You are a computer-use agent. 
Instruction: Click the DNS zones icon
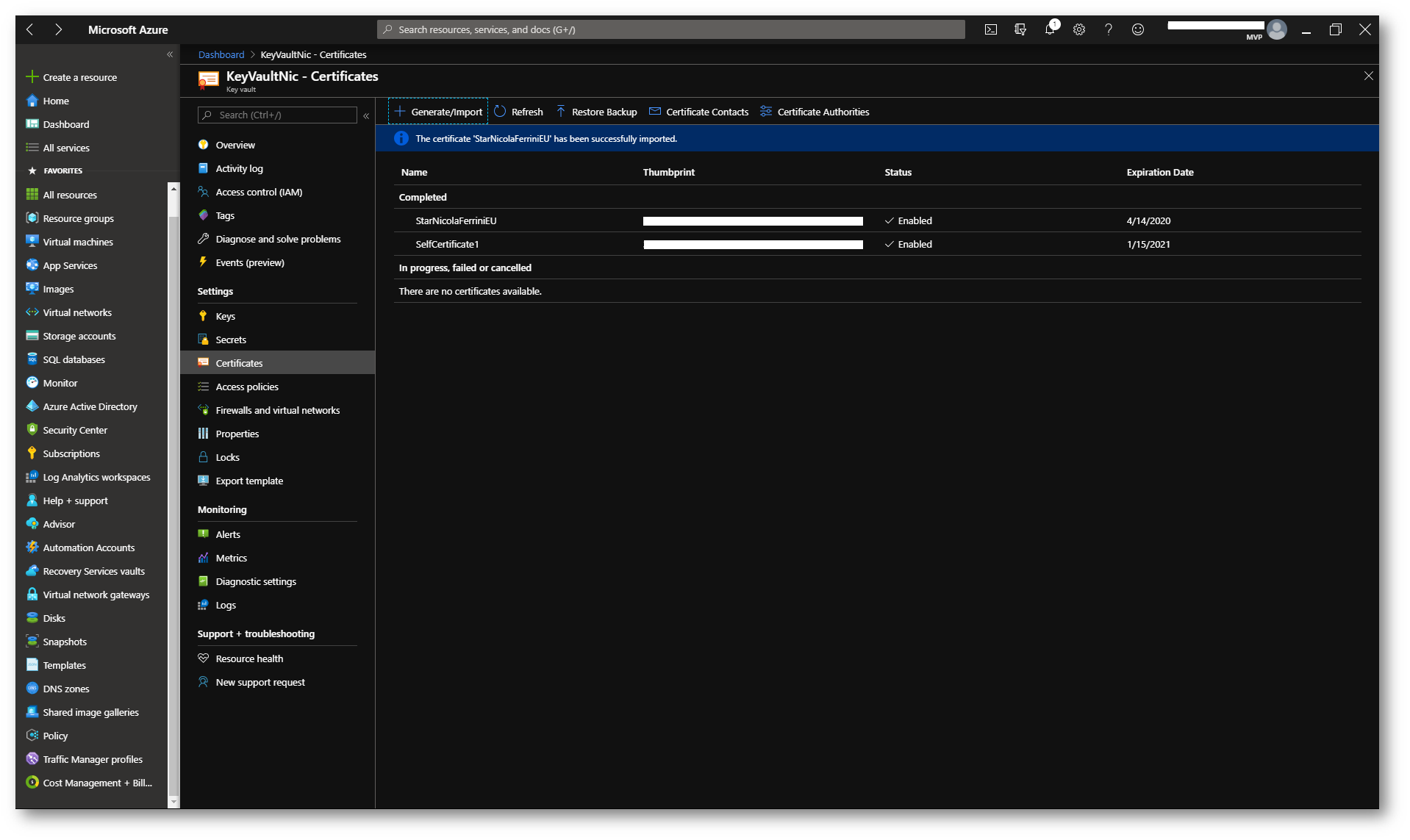[x=32, y=688]
